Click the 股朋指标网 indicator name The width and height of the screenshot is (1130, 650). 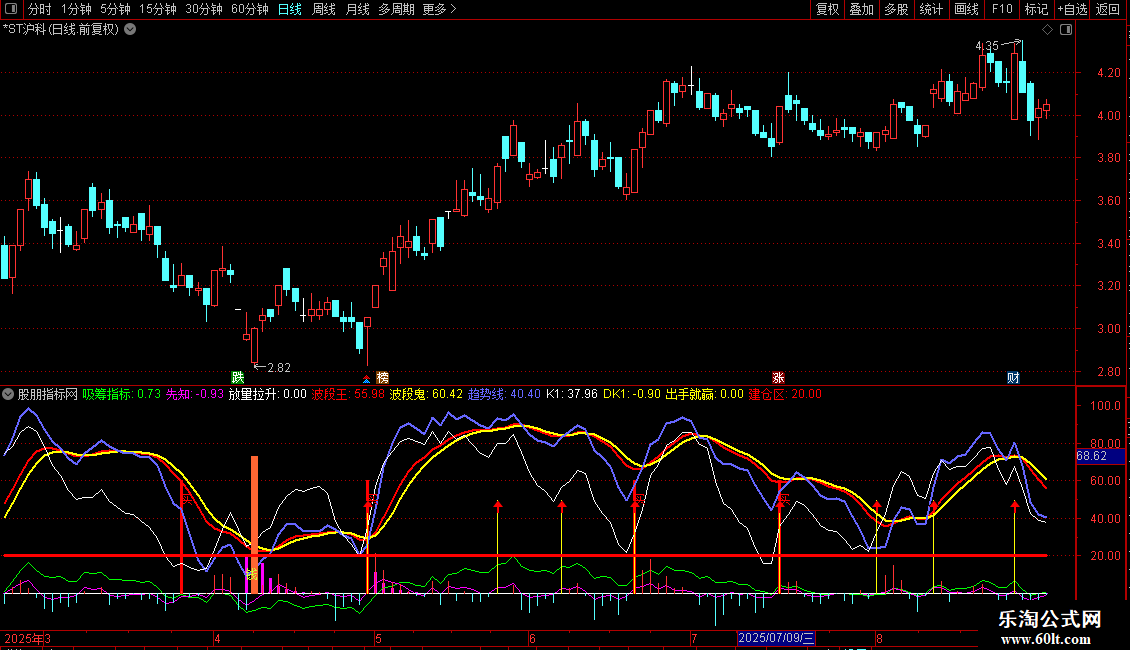(x=48, y=394)
